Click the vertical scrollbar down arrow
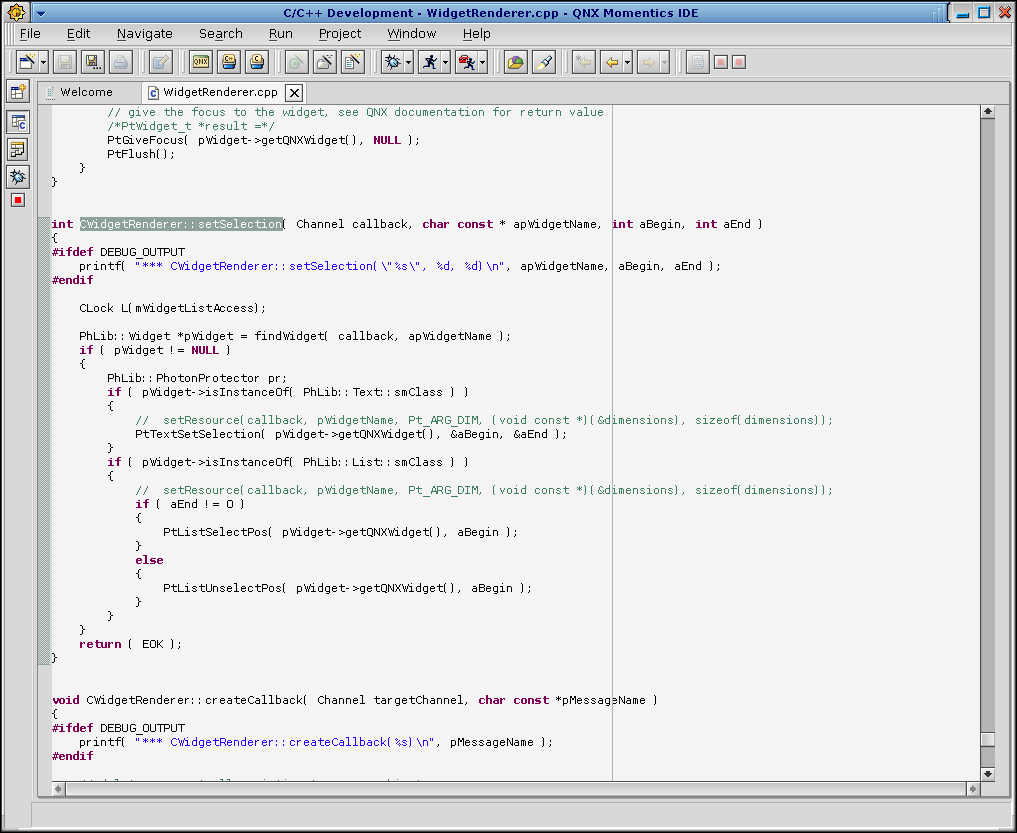1017x833 pixels. pyautogui.click(x=988, y=774)
